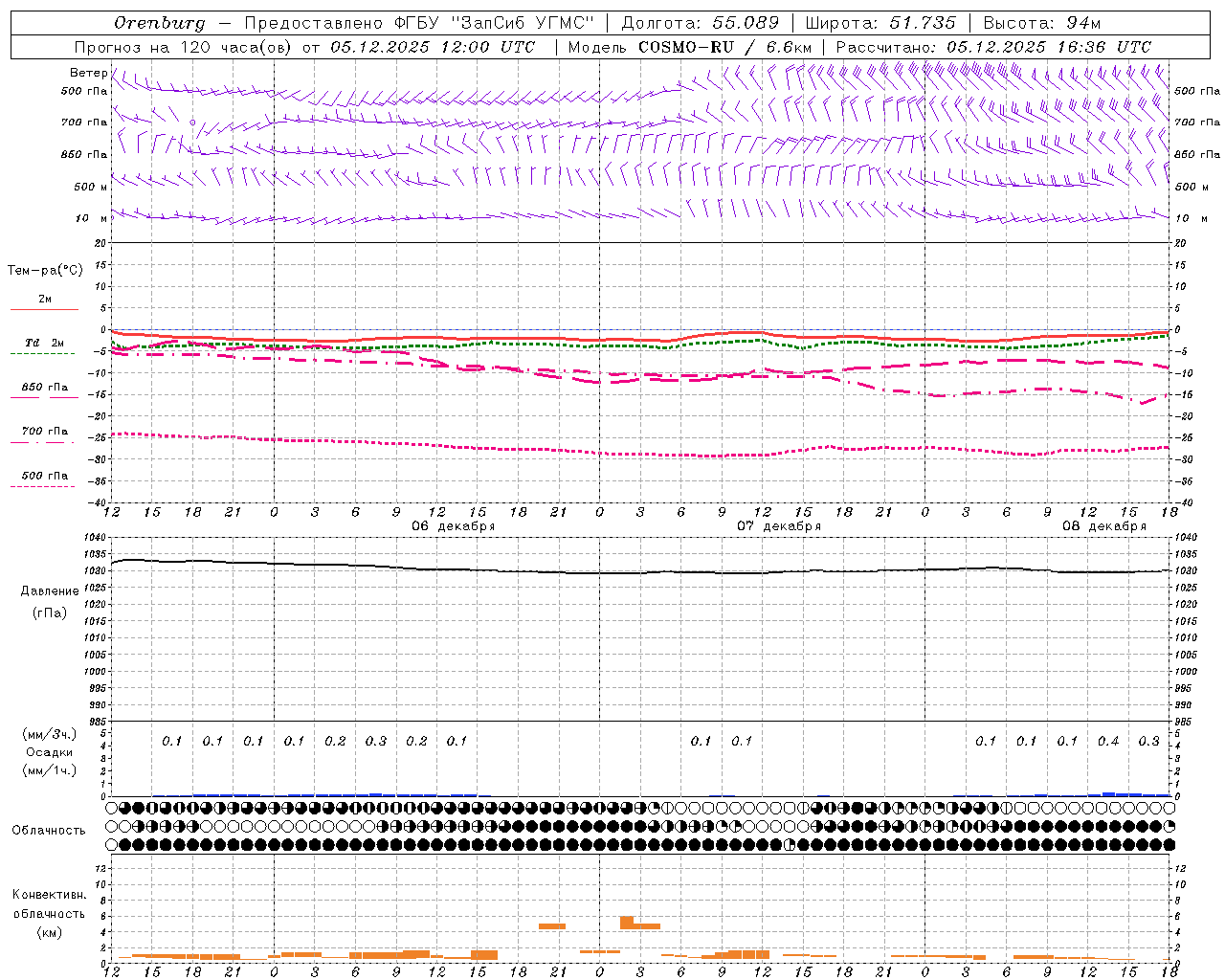Viewport: 1225px width, 980px height.
Task: Click the 850 гПа temperature legend entry
Action: click(x=45, y=388)
